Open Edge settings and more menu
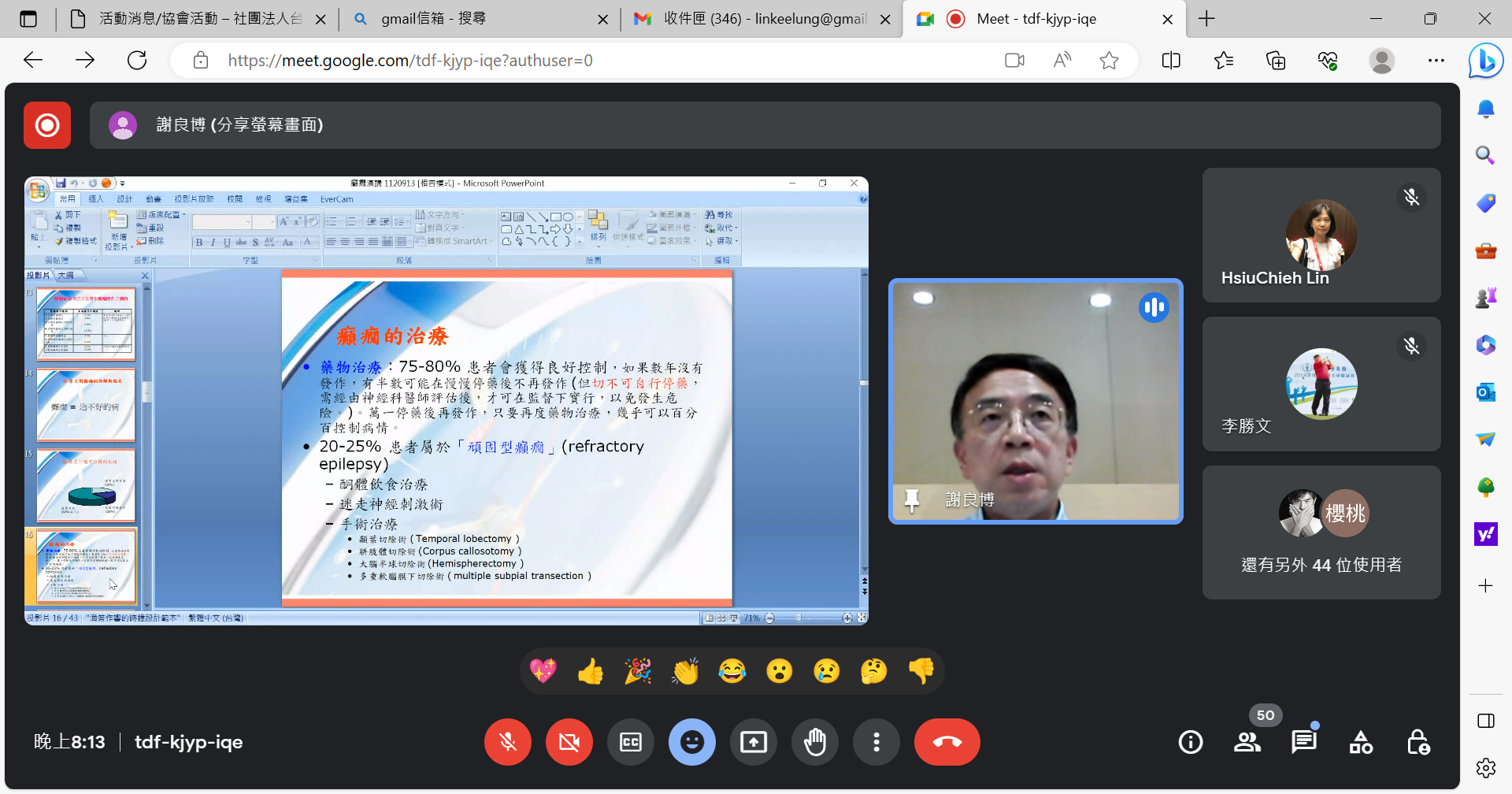1512x794 pixels. [x=1436, y=61]
